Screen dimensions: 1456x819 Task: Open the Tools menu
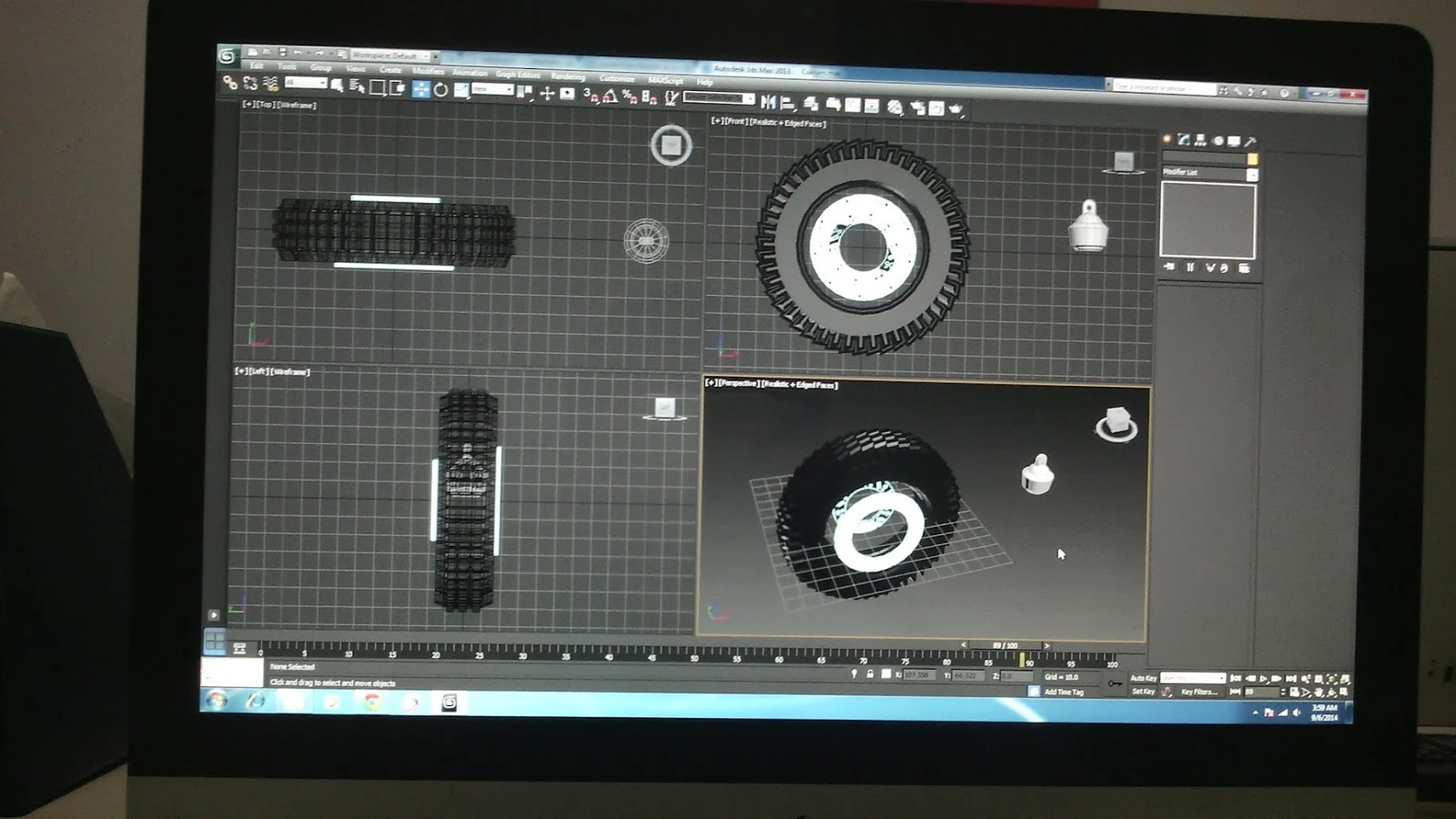[x=287, y=66]
